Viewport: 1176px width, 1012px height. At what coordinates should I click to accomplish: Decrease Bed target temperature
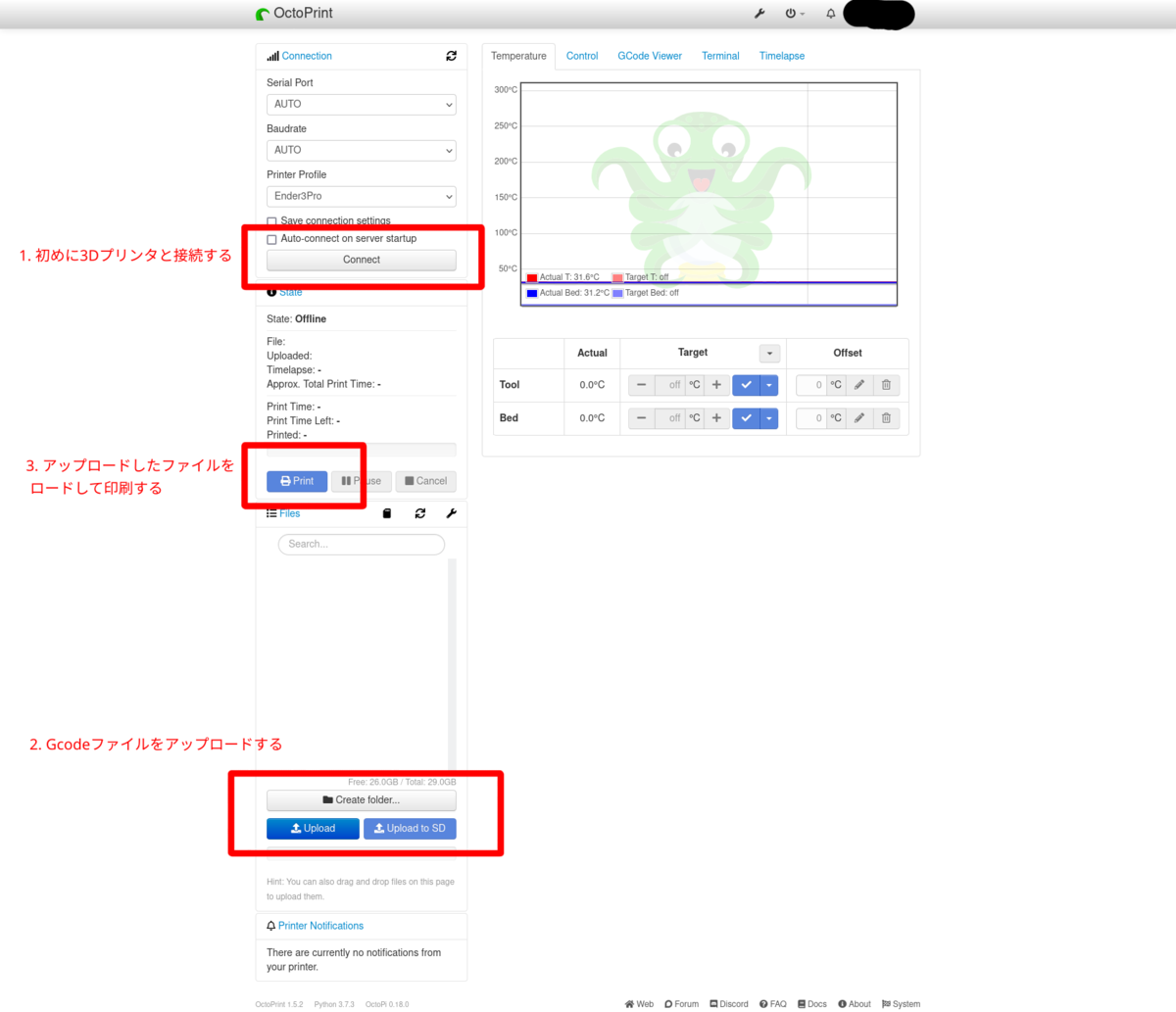pyautogui.click(x=641, y=418)
